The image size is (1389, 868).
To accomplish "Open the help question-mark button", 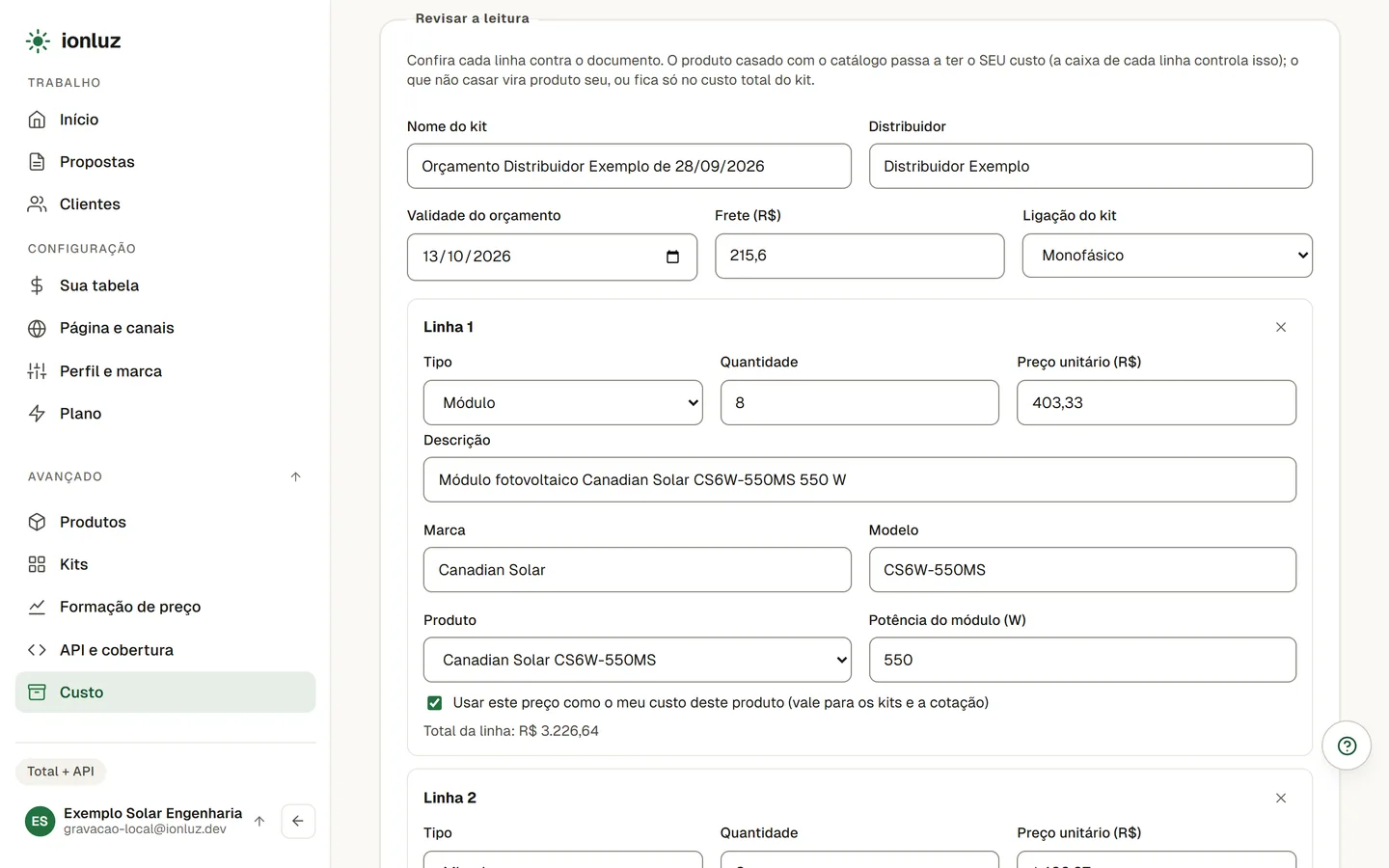I will (1347, 746).
